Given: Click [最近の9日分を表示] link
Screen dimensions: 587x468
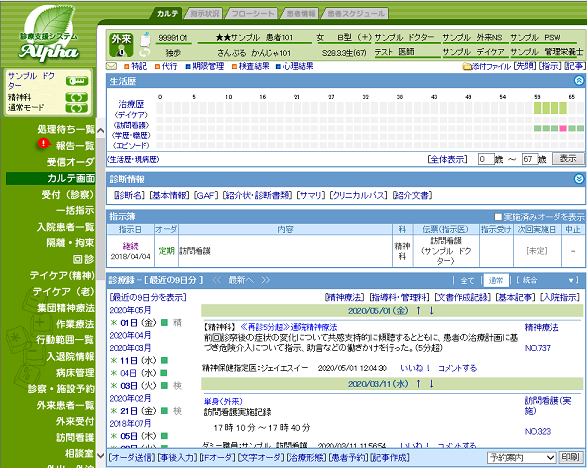Looking at the screenshot, I should click(x=148, y=297).
